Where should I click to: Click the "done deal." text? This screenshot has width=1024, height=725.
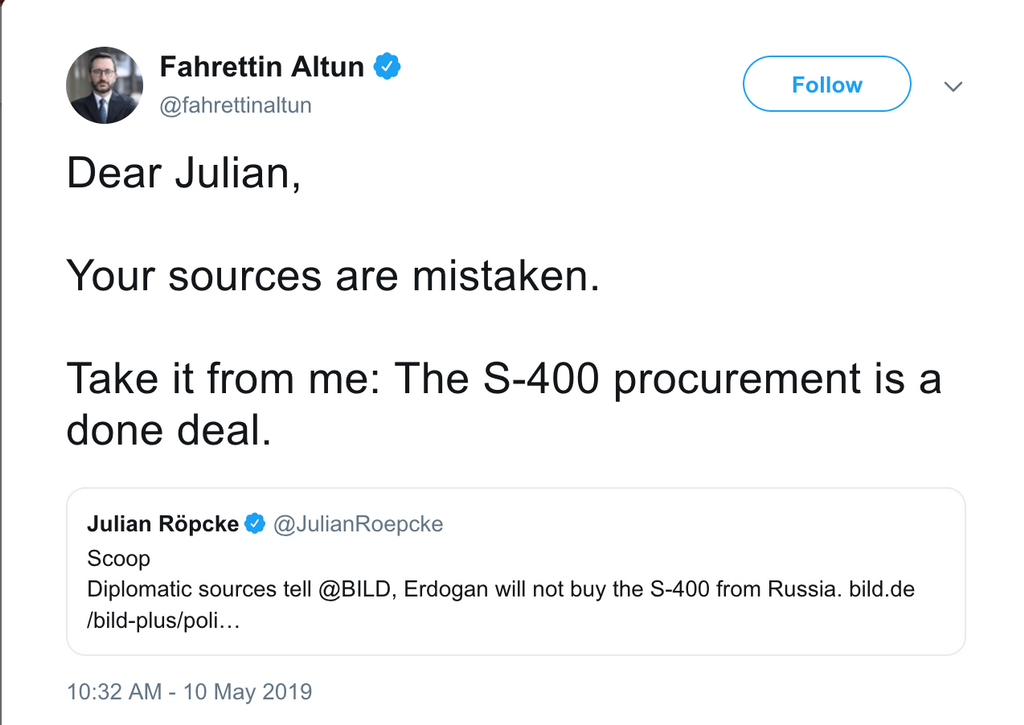168,430
